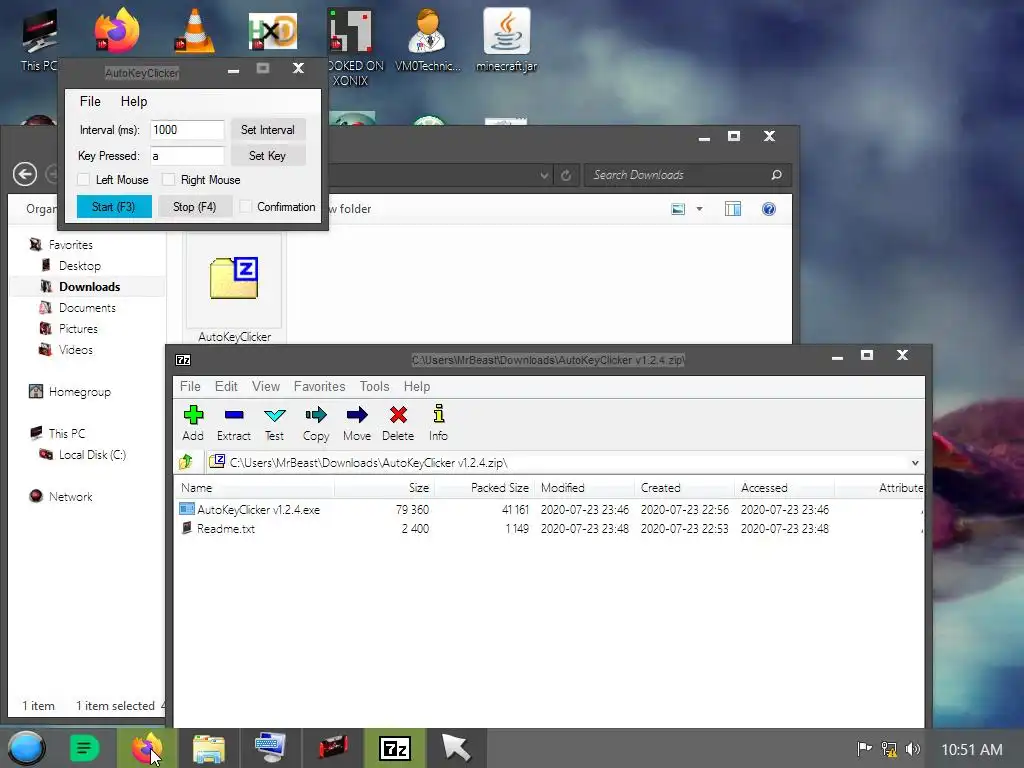Go up one folder level in 7-Zip

tap(186, 462)
